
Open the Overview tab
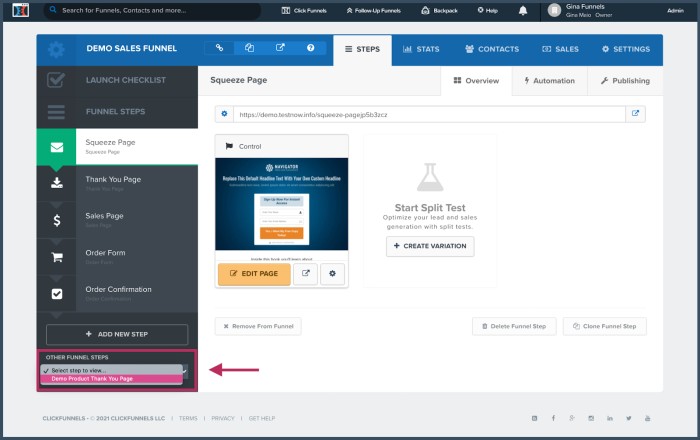point(476,81)
